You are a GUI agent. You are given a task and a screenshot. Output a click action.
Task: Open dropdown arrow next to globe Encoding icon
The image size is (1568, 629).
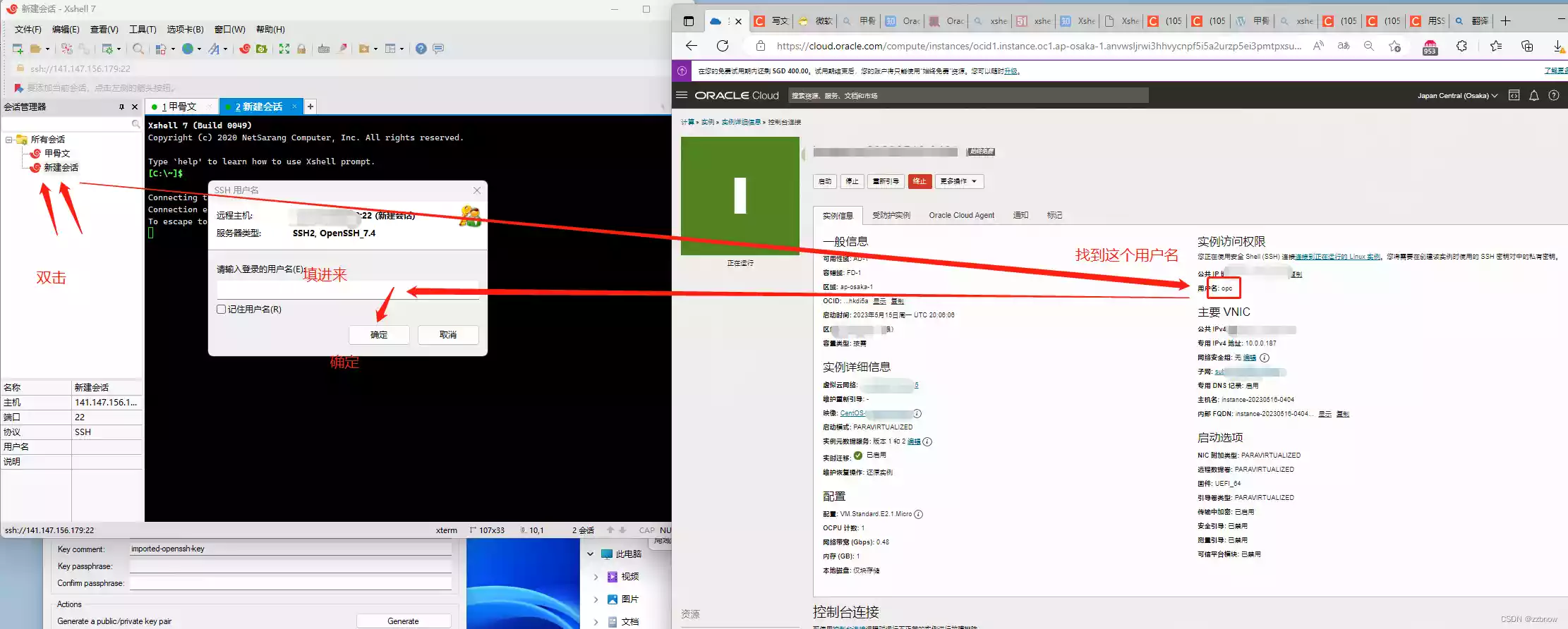coord(199,49)
